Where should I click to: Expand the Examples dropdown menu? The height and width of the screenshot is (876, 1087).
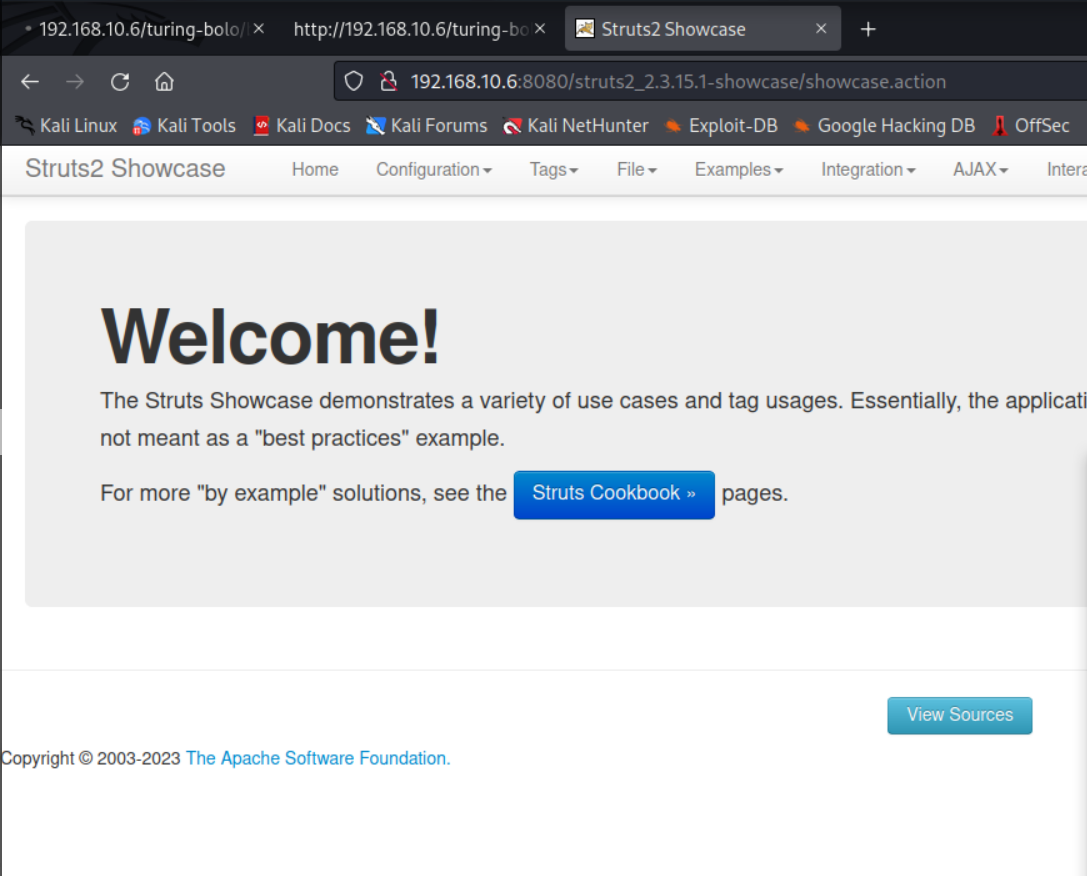(x=739, y=170)
